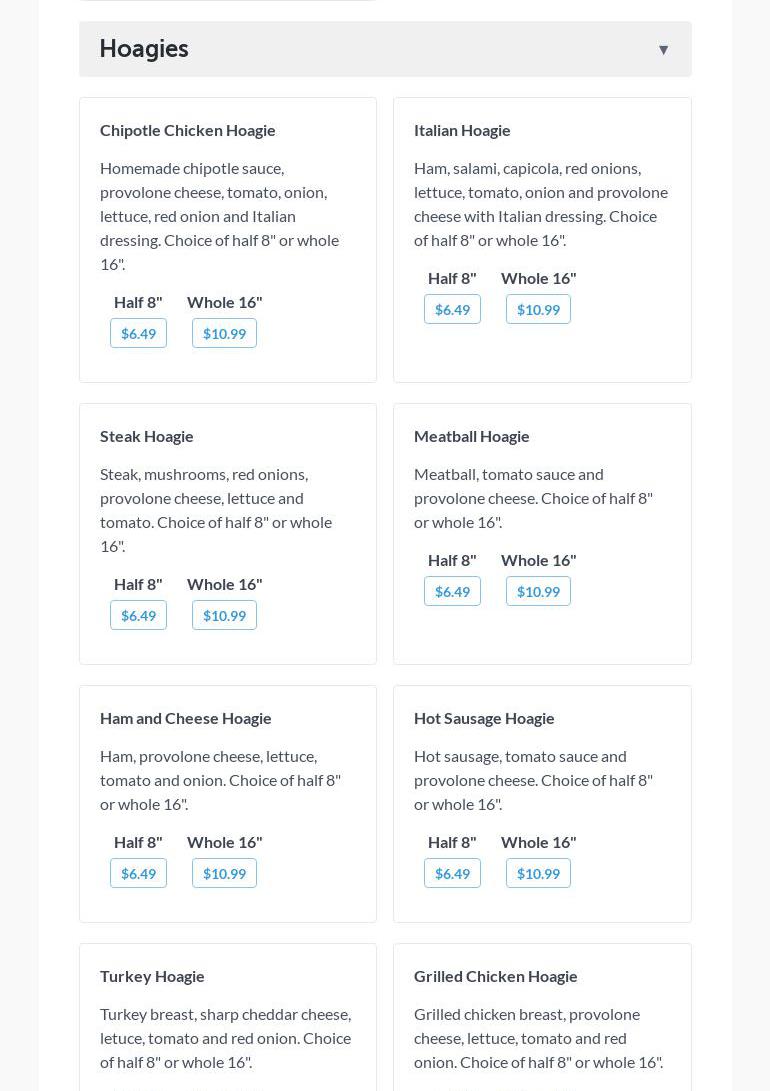Pick Meatball Hoagie half $6.49 button
Image resolution: width=770 pixels, height=1091 pixels.
click(452, 591)
